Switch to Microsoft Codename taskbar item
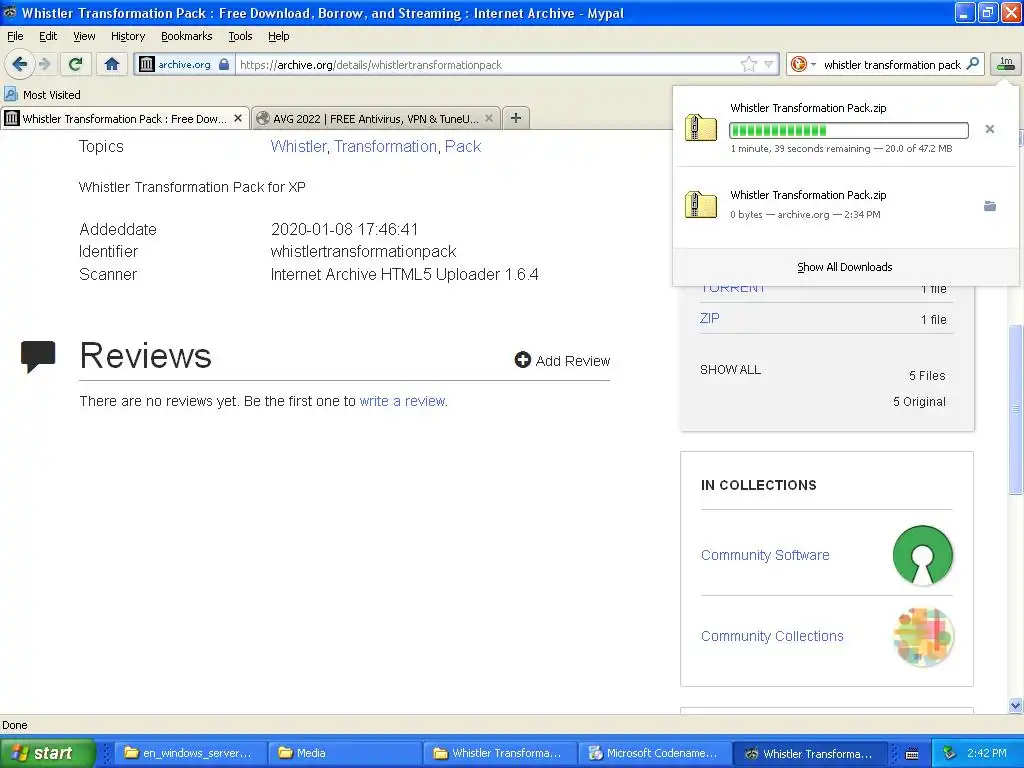Image resolution: width=1024 pixels, height=768 pixels. [654, 753]
